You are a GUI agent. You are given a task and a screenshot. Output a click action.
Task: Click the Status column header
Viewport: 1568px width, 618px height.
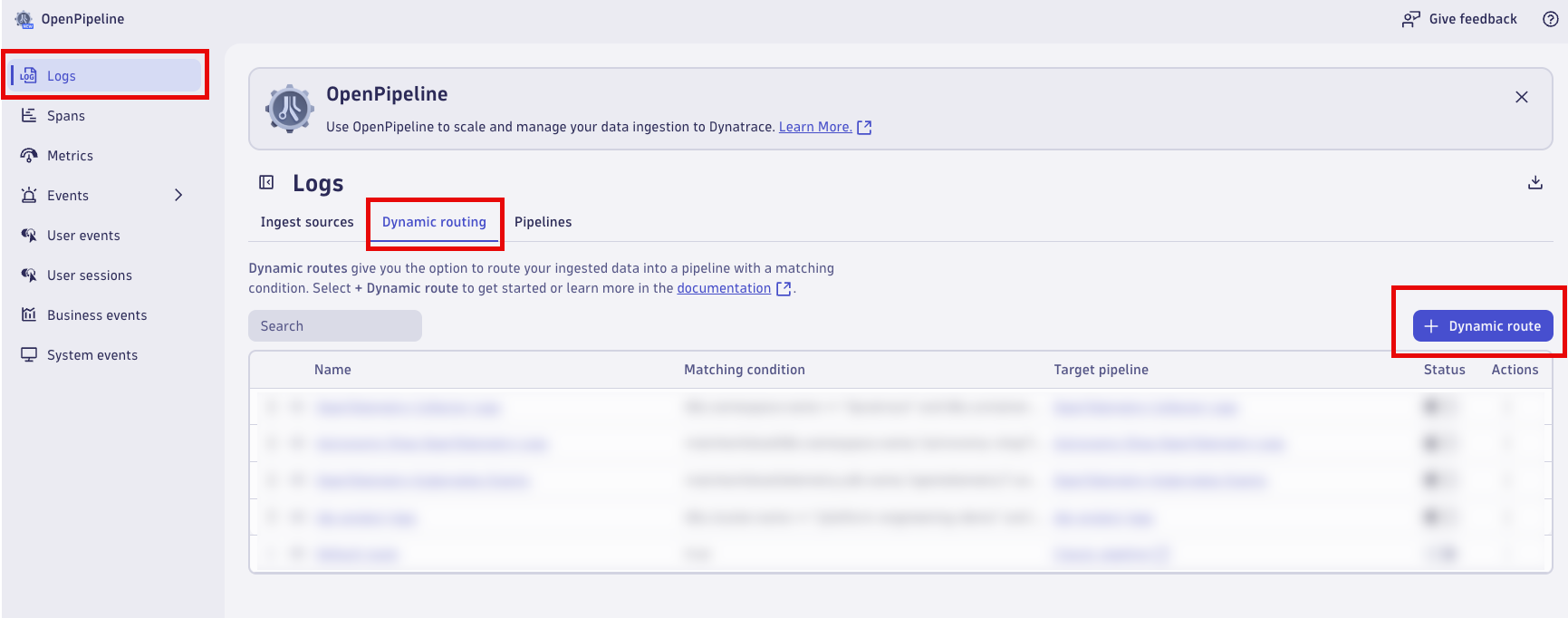pyautogui.click(x=1444, y=370)
